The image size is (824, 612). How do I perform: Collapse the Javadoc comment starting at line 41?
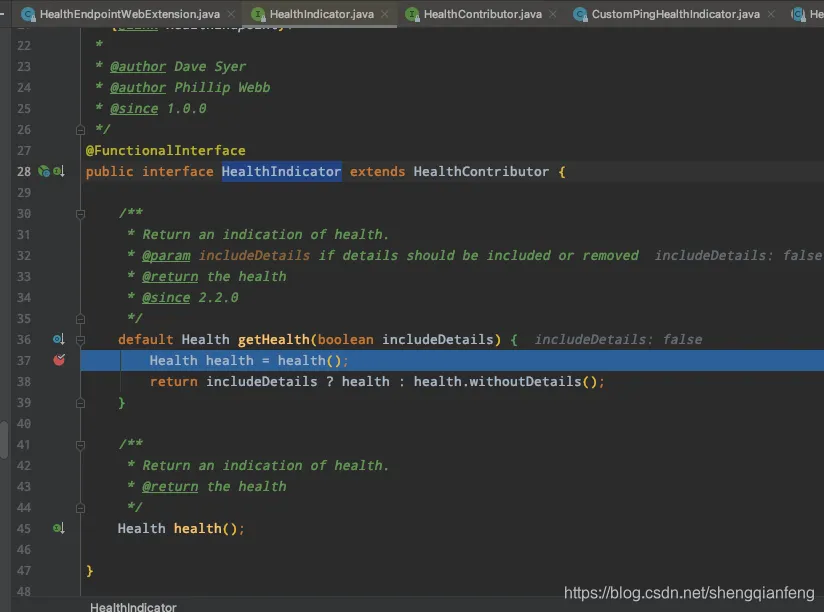[80, 445]
